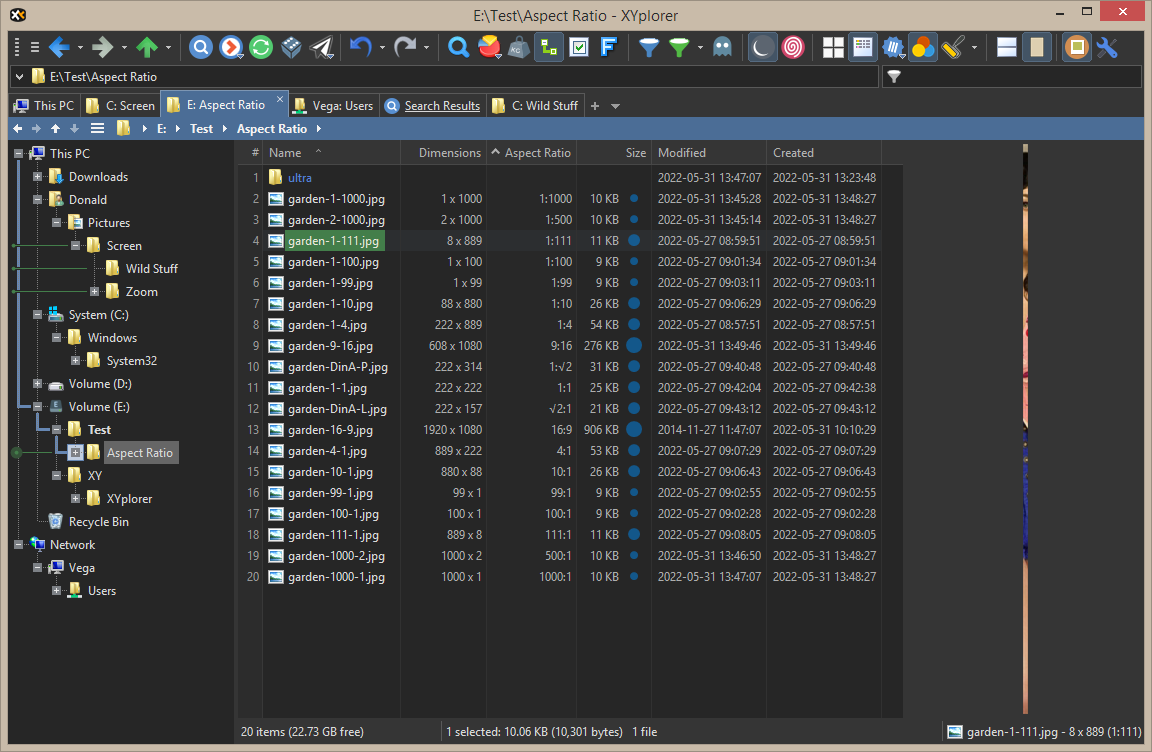Click the dice icon in the toolbar
The image size is (1152, 752).
[x=291, y=47]
